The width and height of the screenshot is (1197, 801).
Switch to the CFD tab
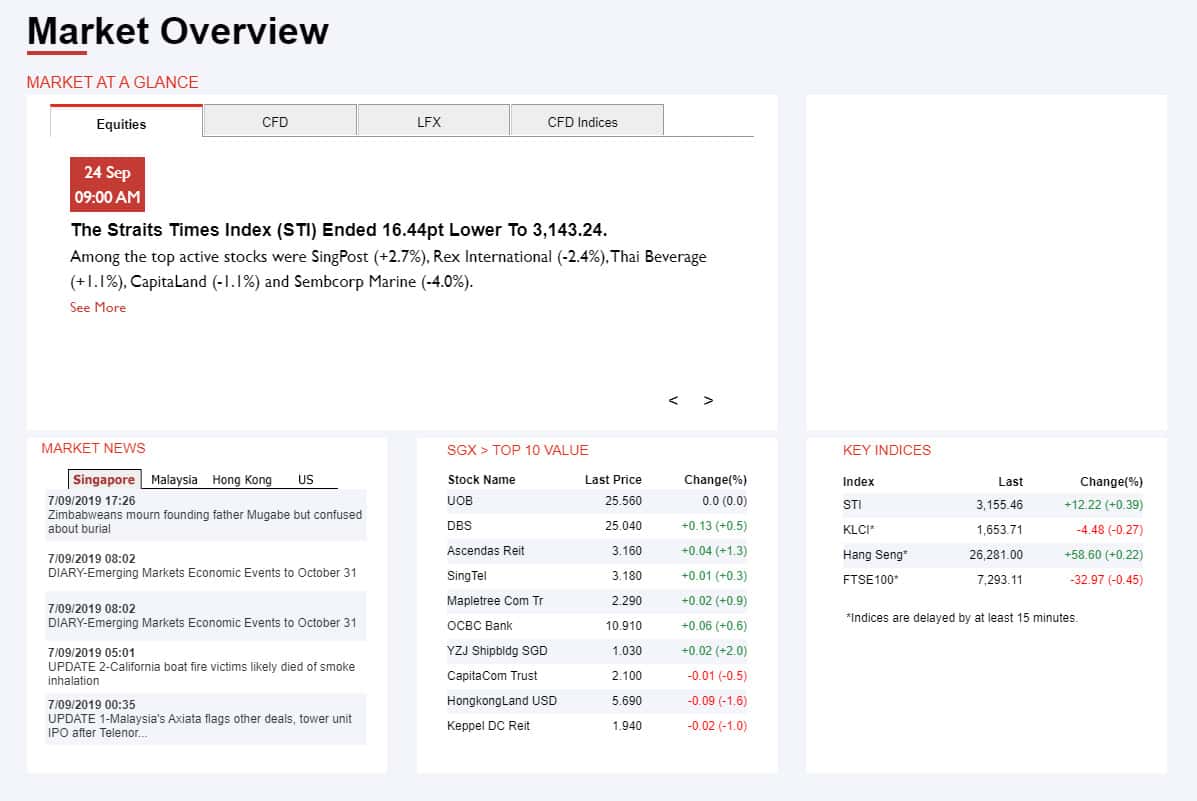click(x=275, y=122)
